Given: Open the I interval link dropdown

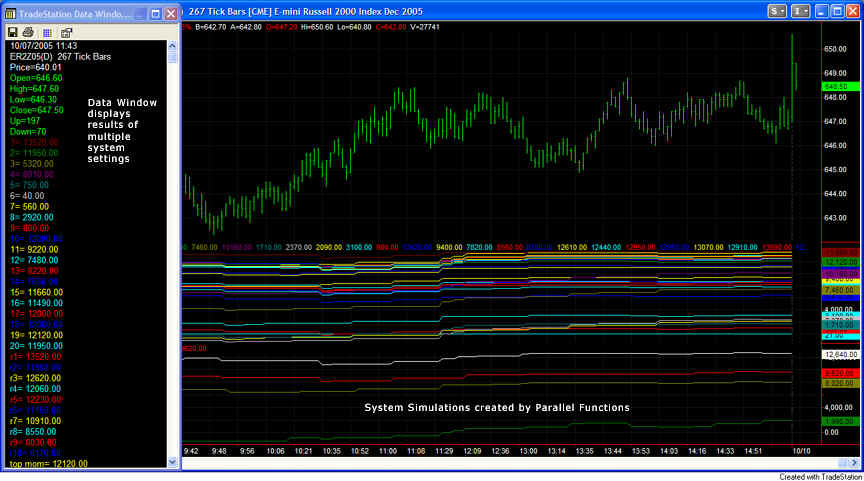Looking at the screenshot, I should point(800,10).
